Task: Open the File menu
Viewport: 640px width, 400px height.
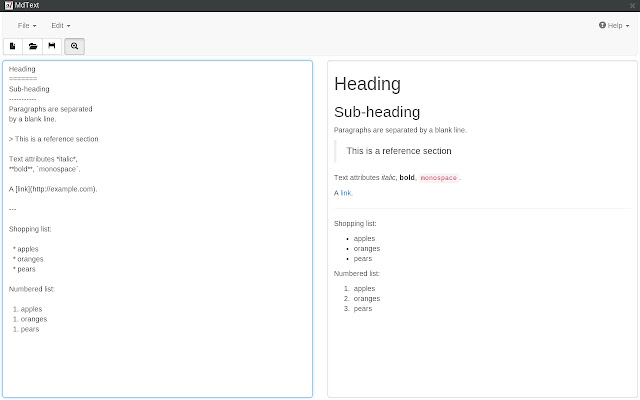Action: point(27,25)
